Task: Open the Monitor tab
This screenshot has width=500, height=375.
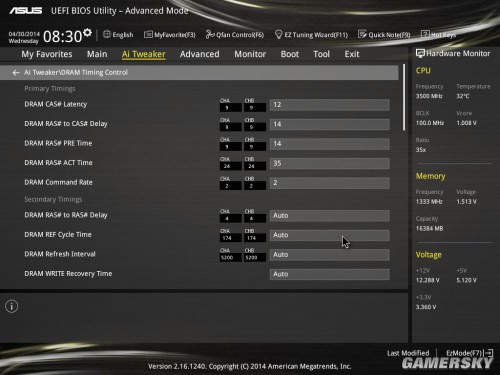Action: pyautogui.click(x=250, y=54)
